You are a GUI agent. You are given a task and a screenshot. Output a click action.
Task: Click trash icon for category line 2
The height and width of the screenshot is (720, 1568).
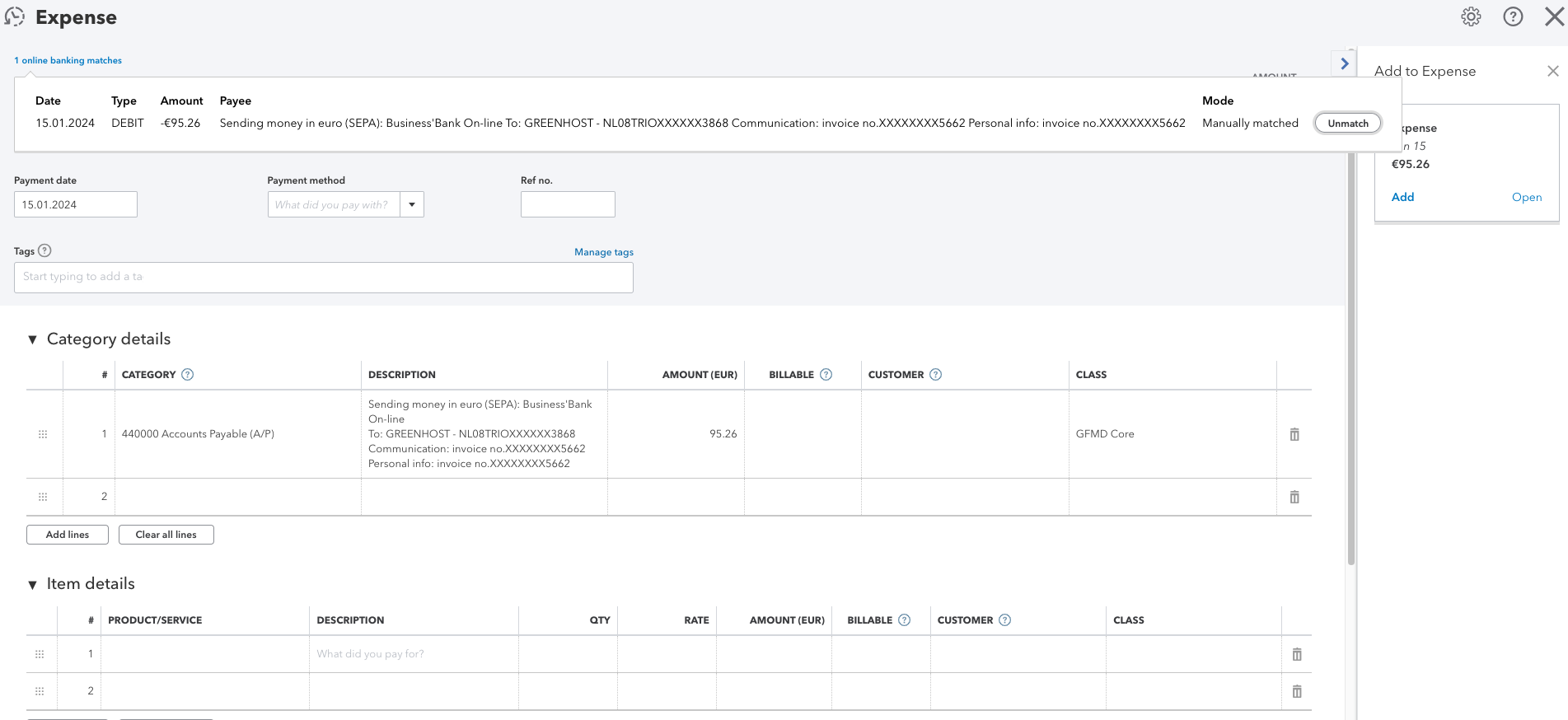pos(1294,497)
